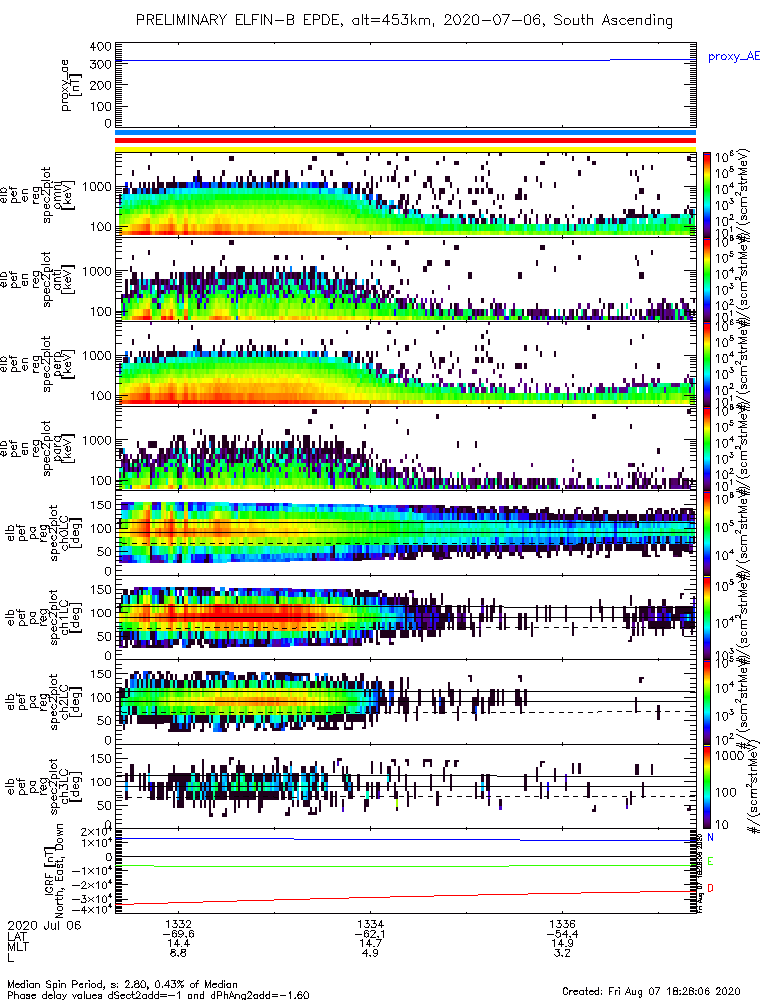Click the 1336 time tick label
The width and height of the screenshot is (775, 1000).
[x=563, y=924]
